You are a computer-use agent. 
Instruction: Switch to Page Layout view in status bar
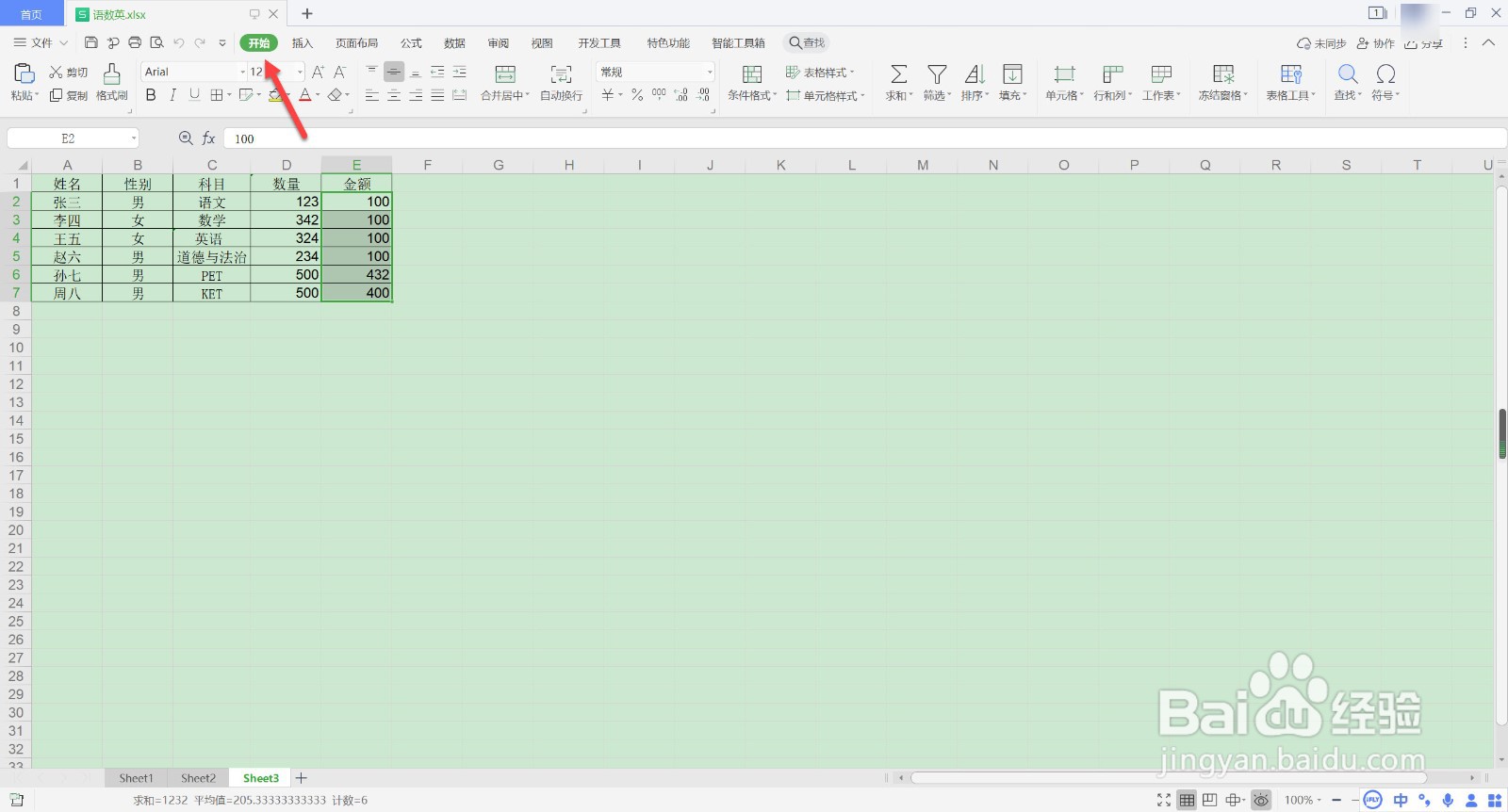point(1209,800)
